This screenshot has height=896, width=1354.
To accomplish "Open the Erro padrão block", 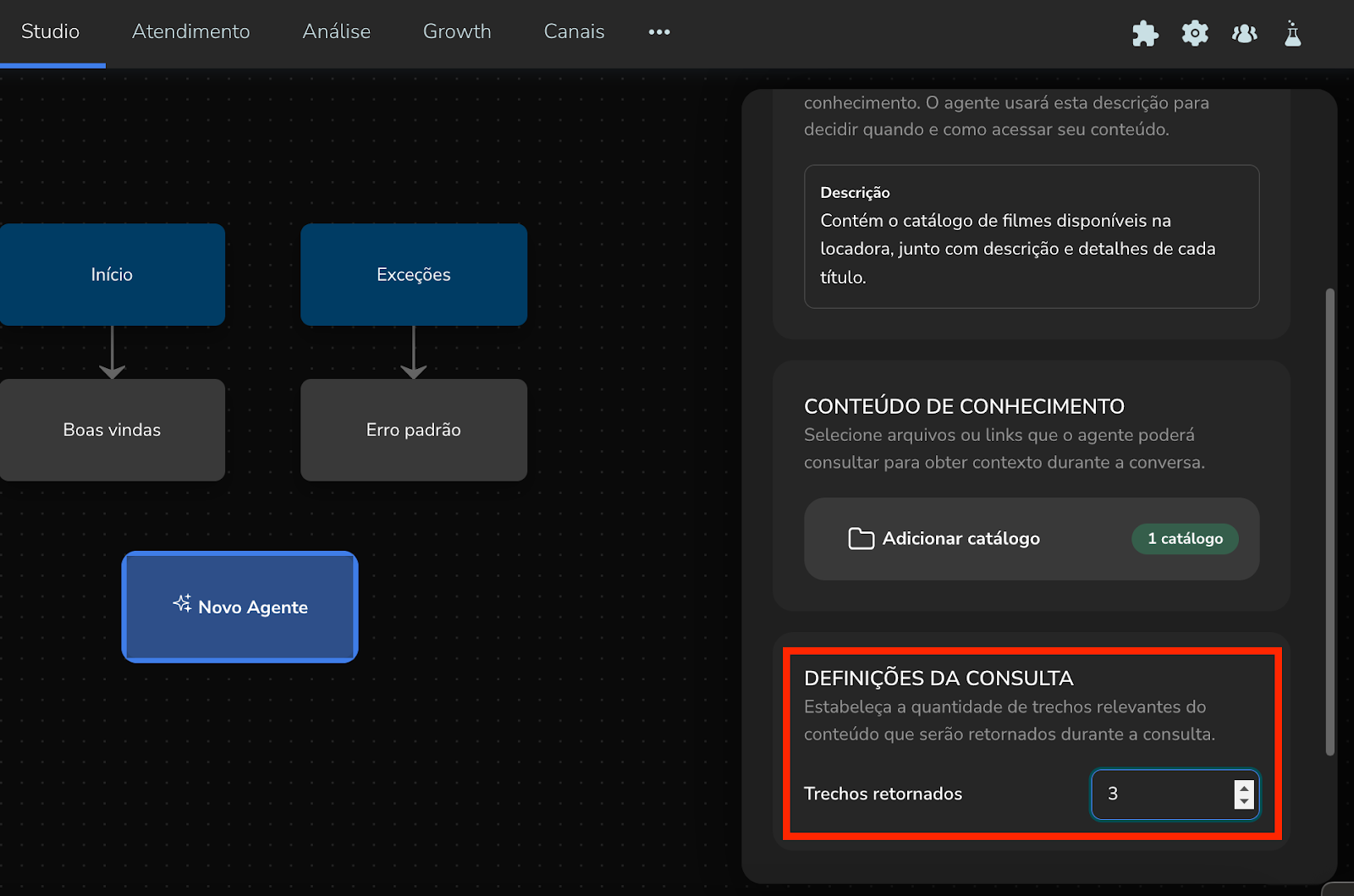I will click(414, 430).
